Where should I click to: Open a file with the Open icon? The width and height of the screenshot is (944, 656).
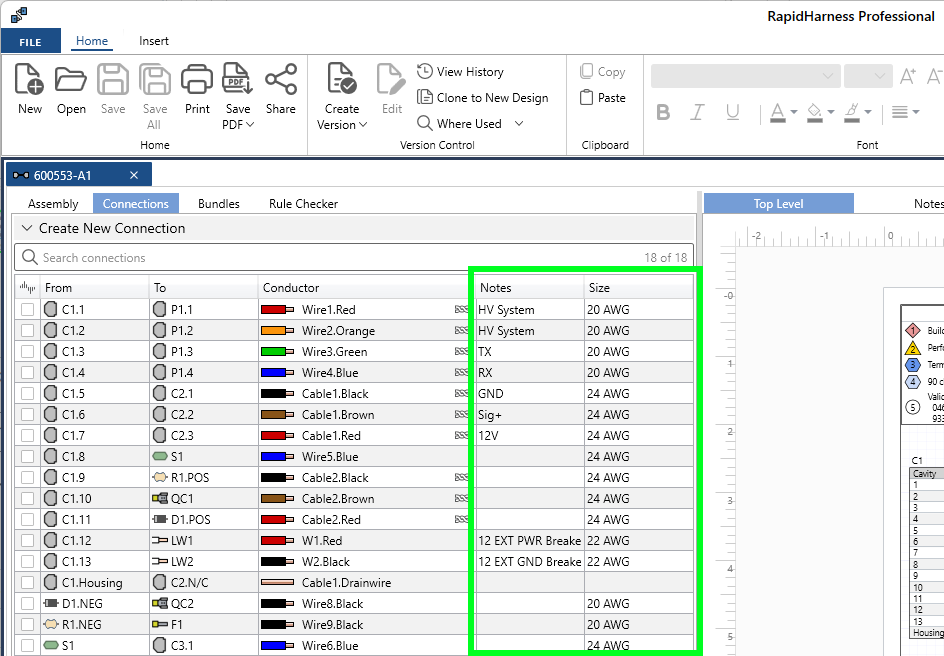pos(71,79)
